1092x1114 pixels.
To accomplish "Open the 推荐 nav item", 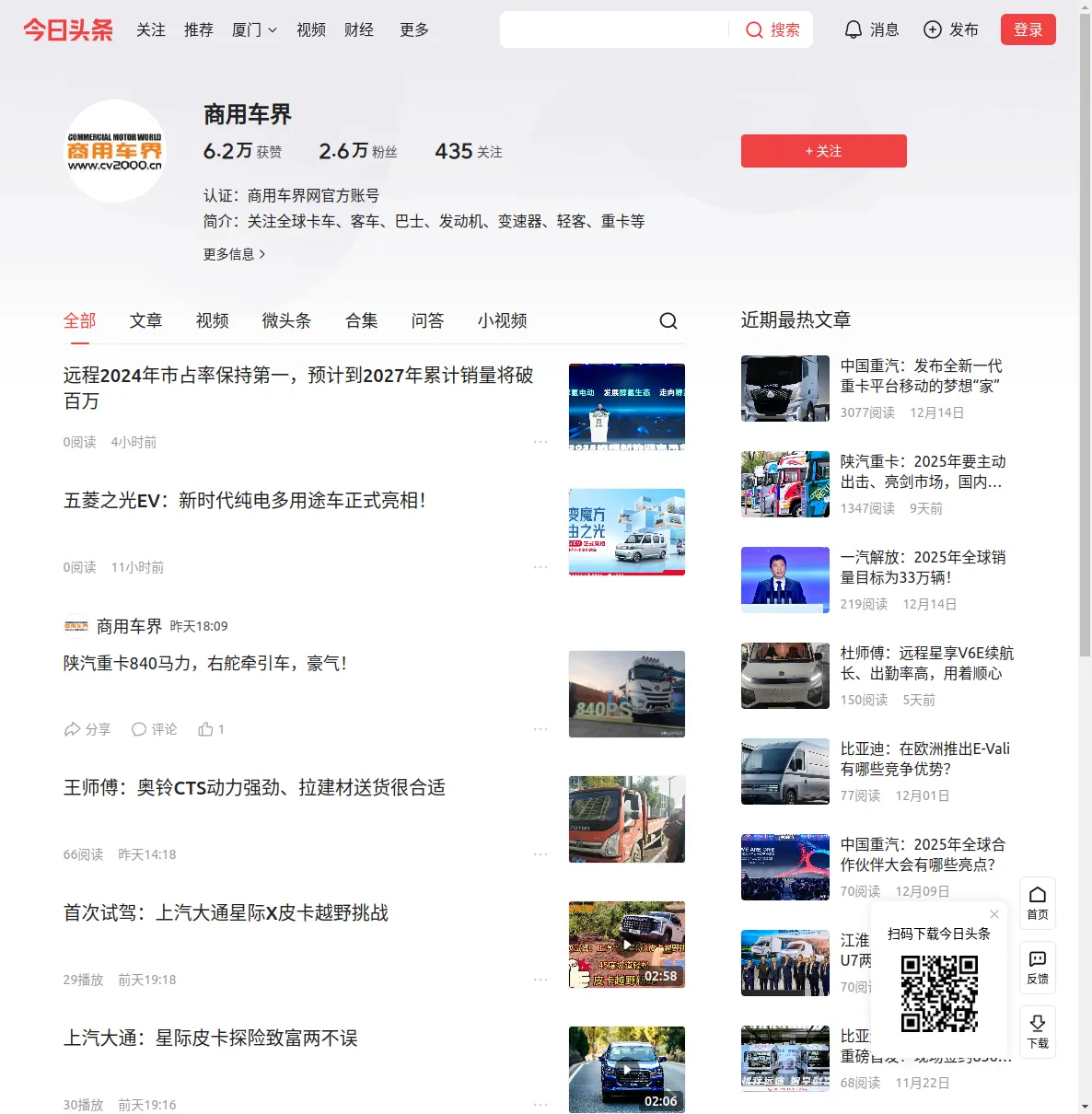I will [x=199, y=30].
